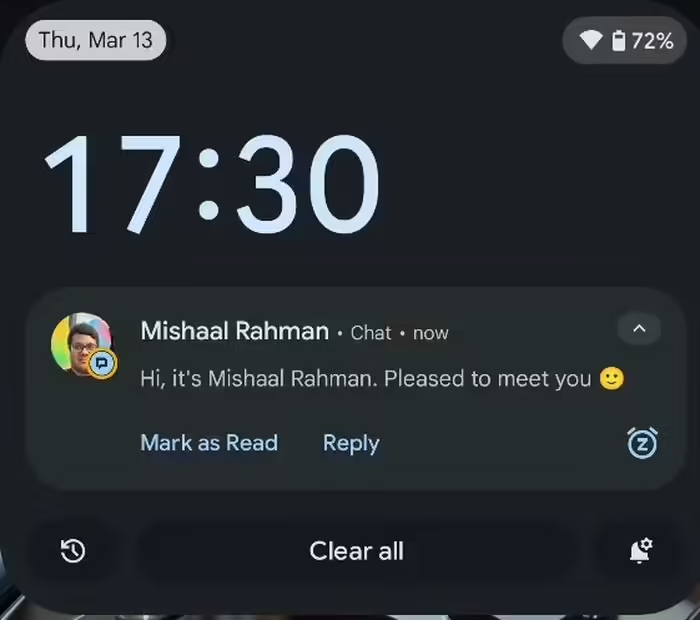This screenshot has width=700, height=620.
Task: Open notification settings bell gear icon
Action: tap(641, 550)
